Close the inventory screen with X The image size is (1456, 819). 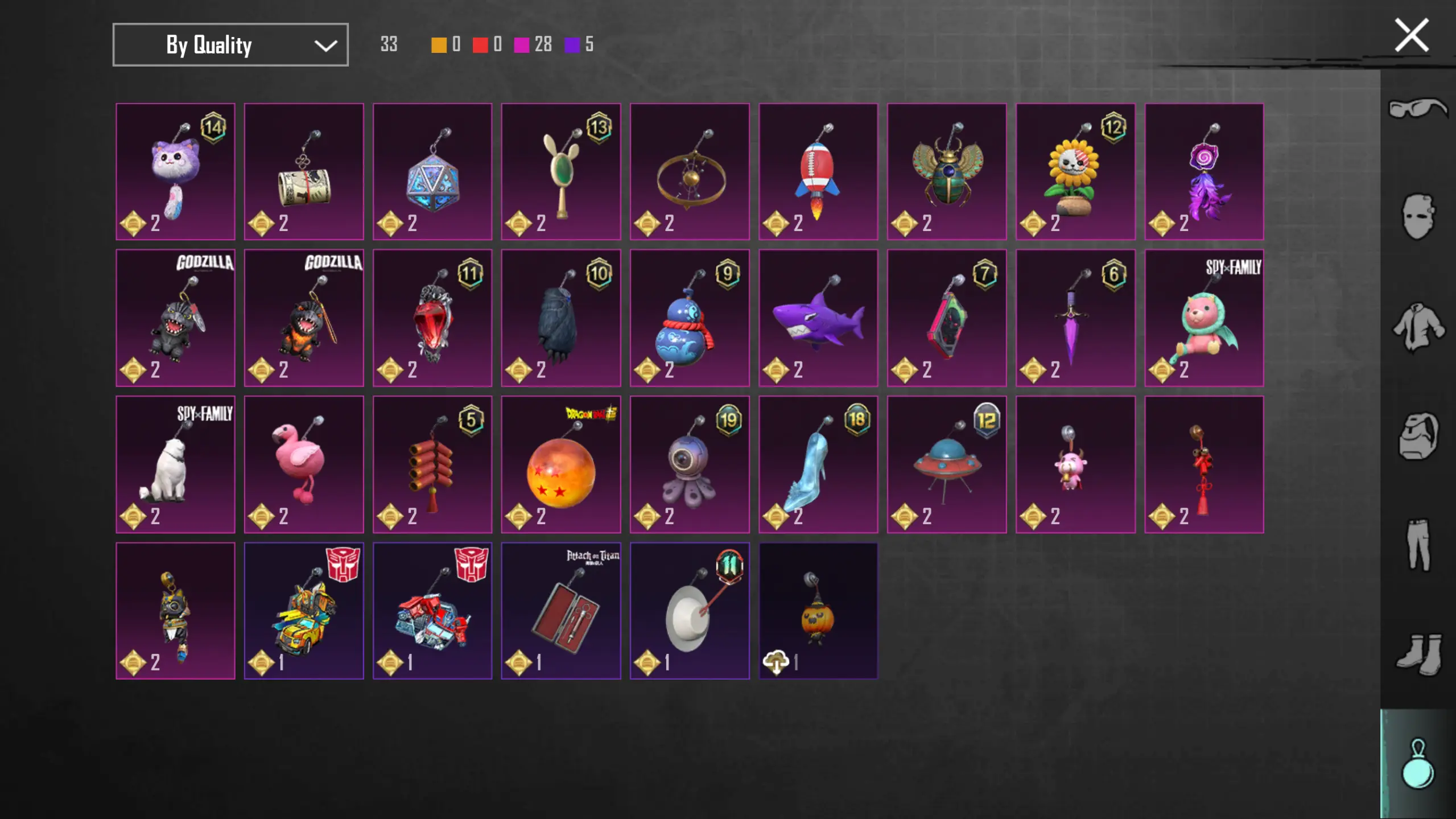click(1412, 35)
